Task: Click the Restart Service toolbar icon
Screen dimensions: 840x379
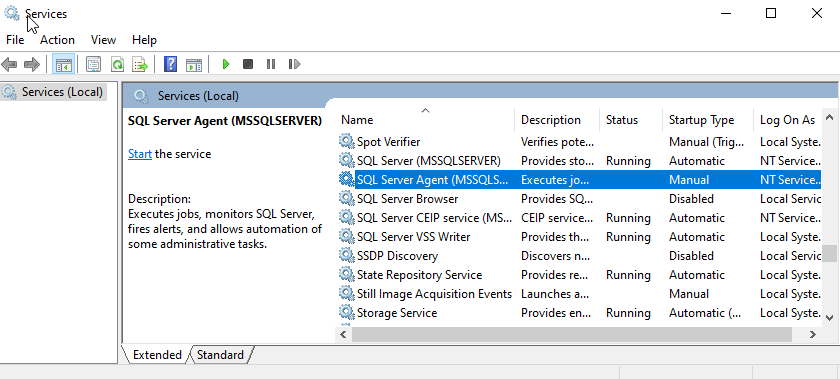Action: [294, 64]
